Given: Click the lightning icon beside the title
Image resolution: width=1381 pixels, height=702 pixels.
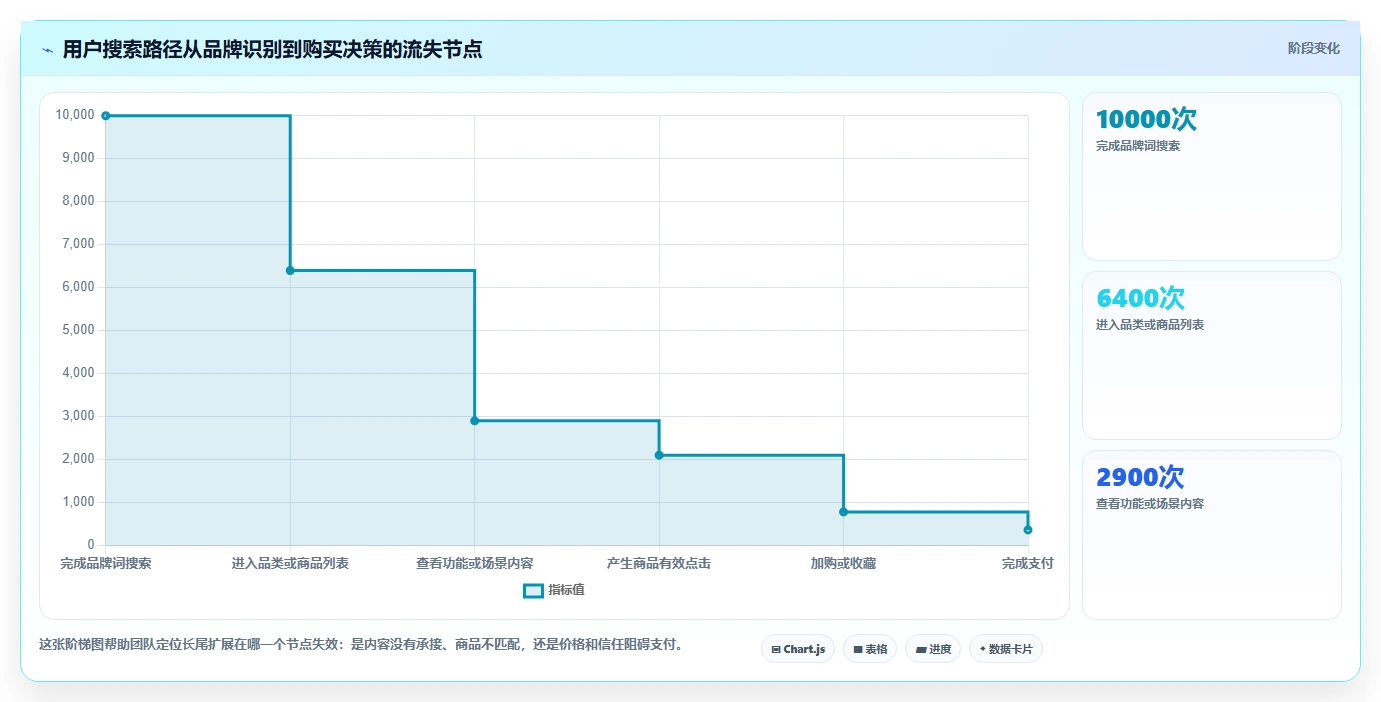Looking at the screenshot, I should (47, 49).
